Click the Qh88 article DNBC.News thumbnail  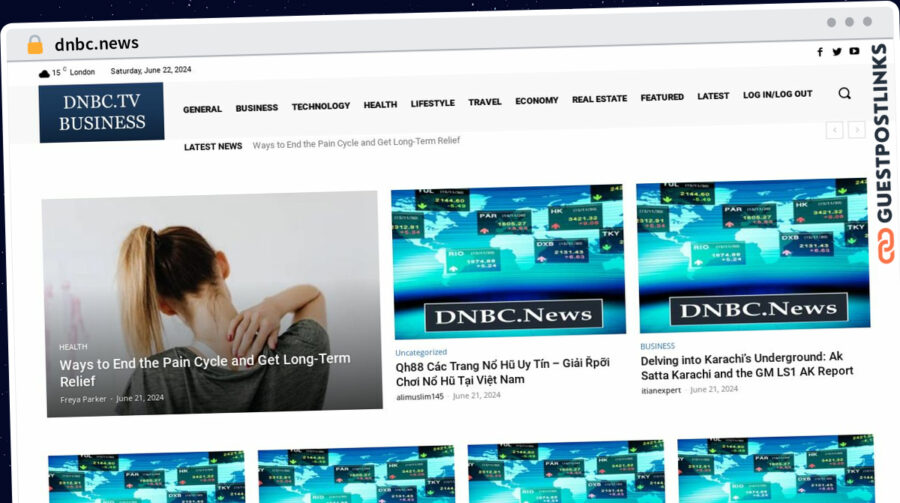click(x=509, y=261)
